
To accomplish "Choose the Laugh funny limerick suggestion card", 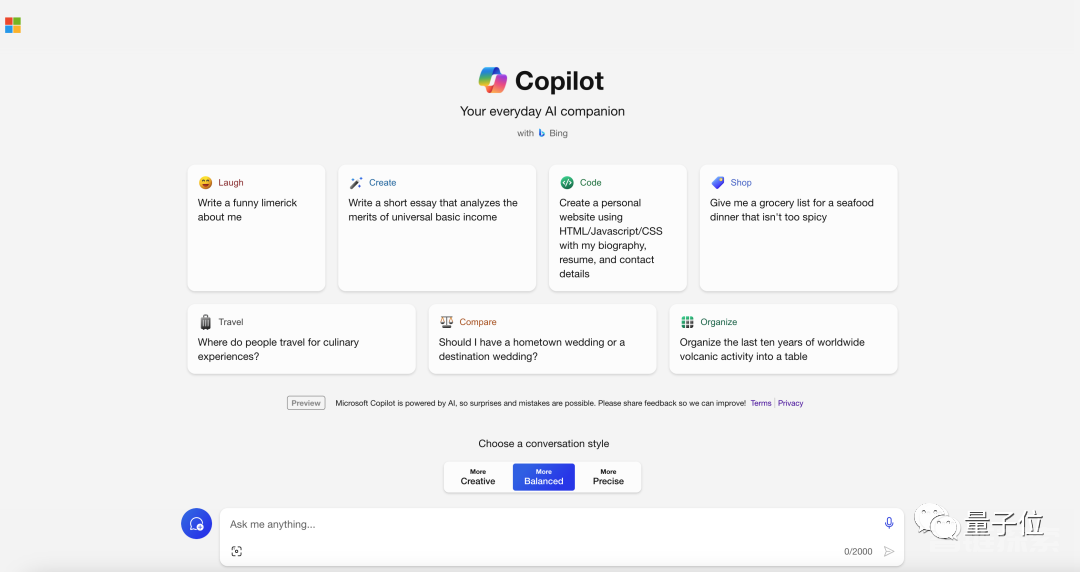I will click(x=256, y=227).
